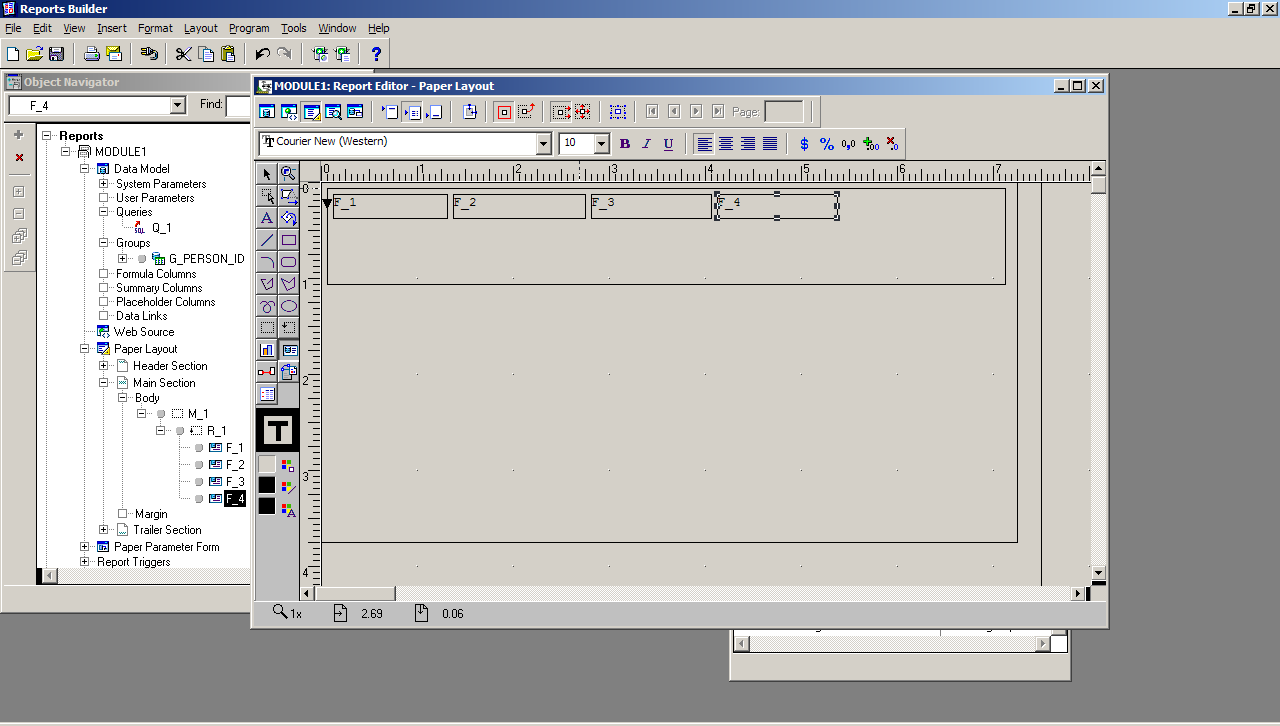The width and height of the screenshot is (1280, 726).
Task: Select the Ellipse drawing tool
Action: (x=289, y=305)
